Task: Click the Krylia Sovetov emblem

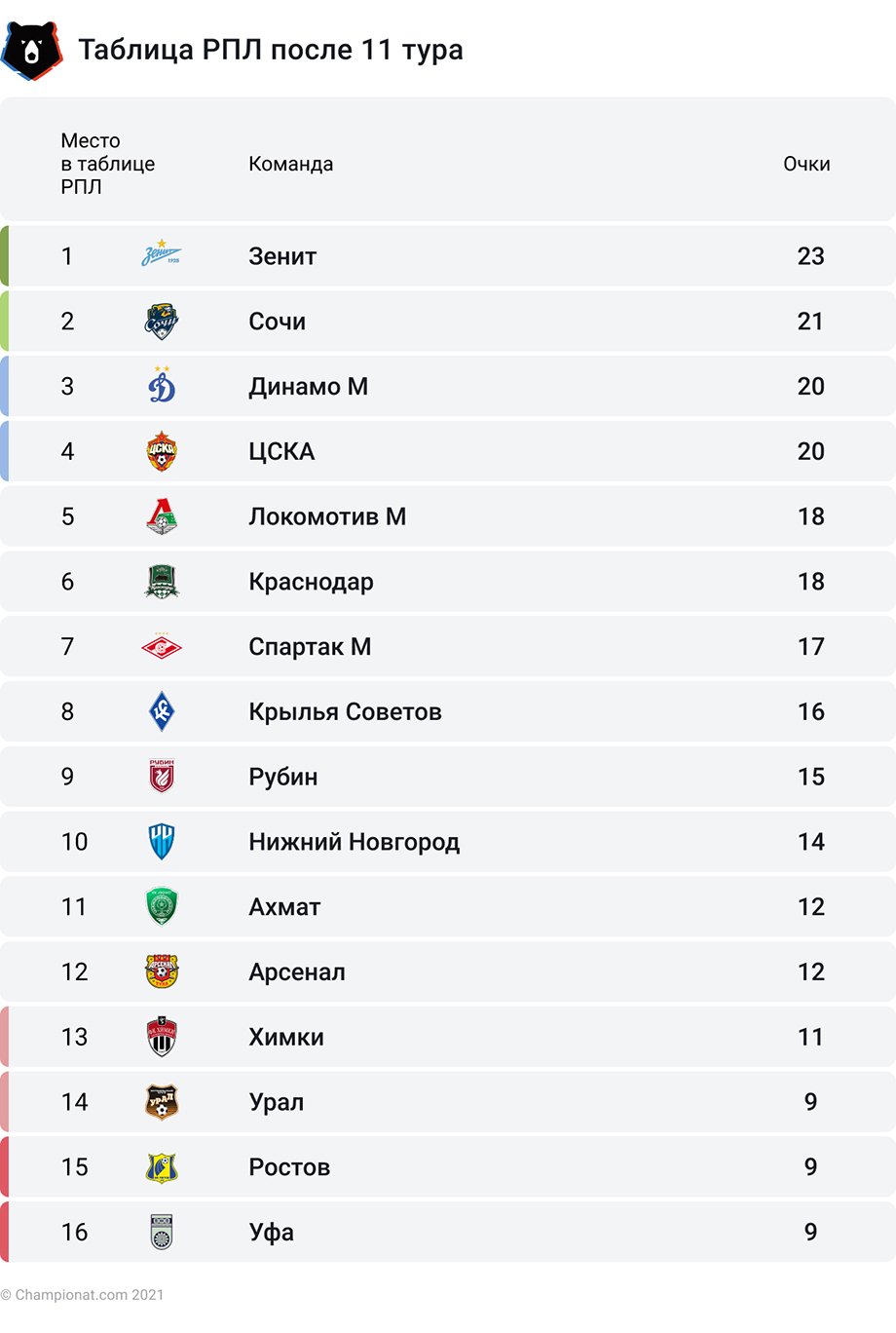Action: pyautogui.click(x=162, y=711)
